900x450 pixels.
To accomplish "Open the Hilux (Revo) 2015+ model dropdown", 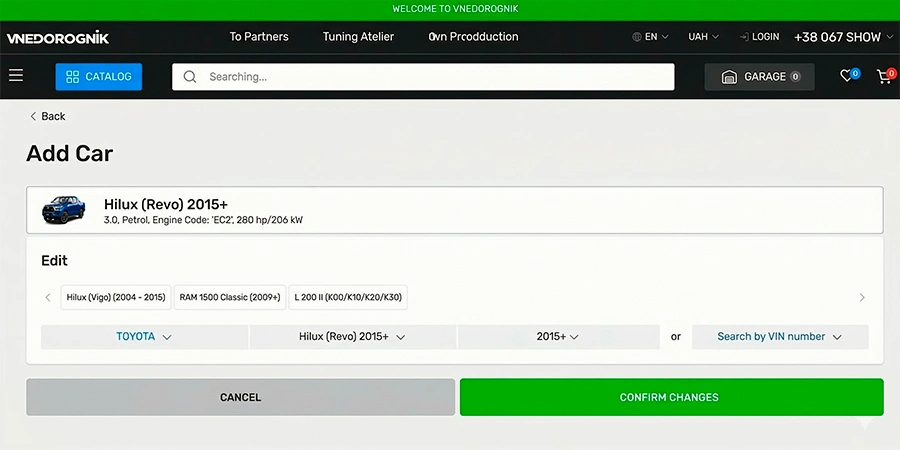I will pos(352,337).
